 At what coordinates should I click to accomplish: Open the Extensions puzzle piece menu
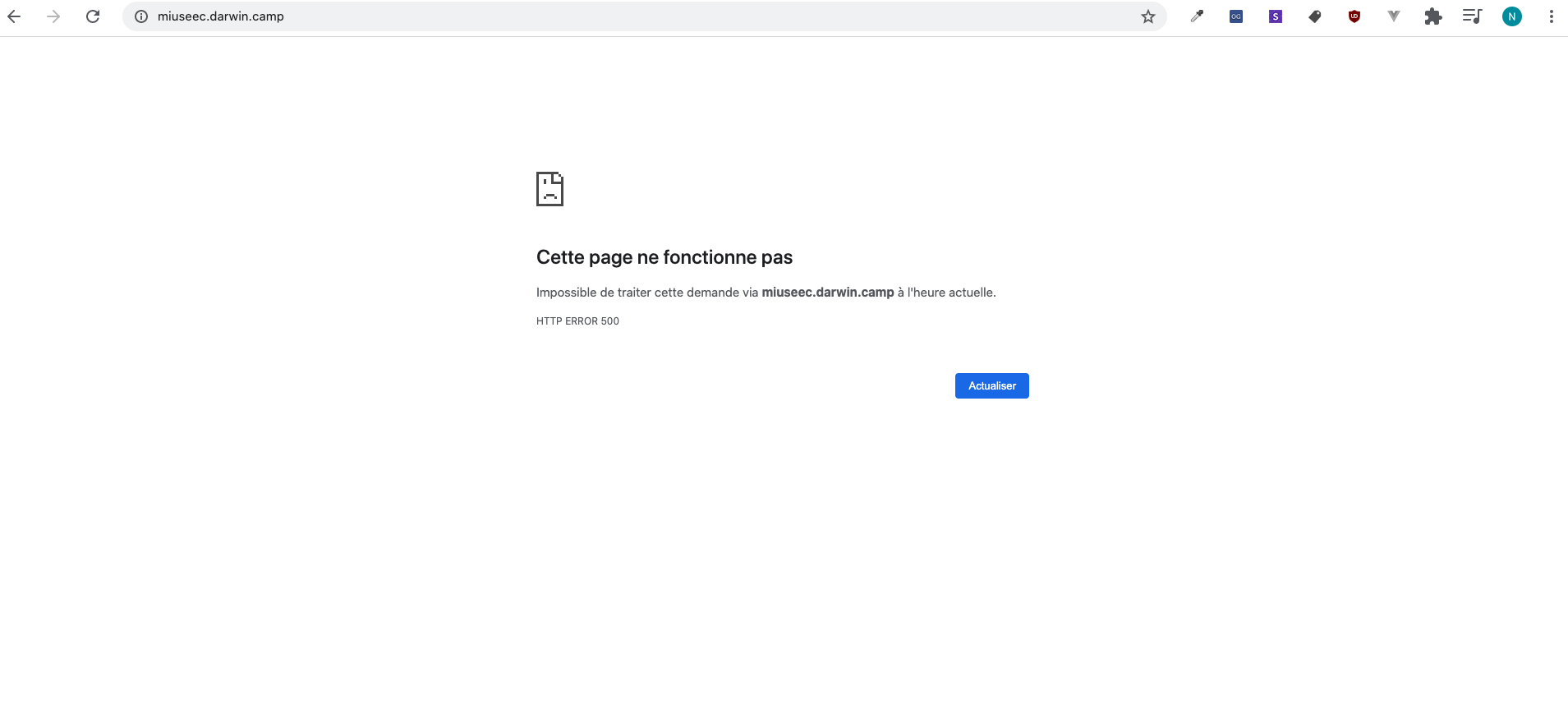[1433, 16]
